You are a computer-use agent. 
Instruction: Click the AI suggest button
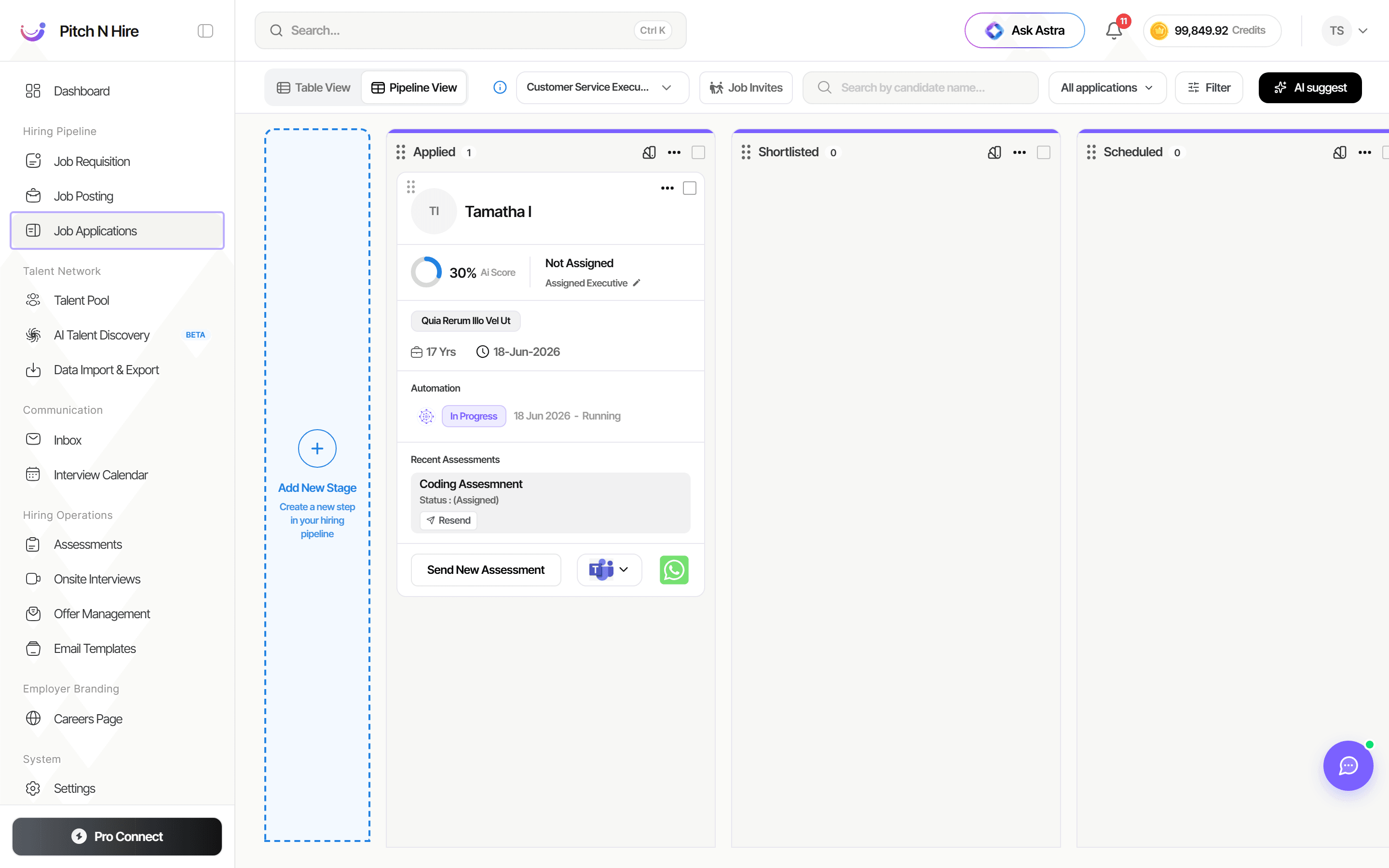tap(1310, 87)
